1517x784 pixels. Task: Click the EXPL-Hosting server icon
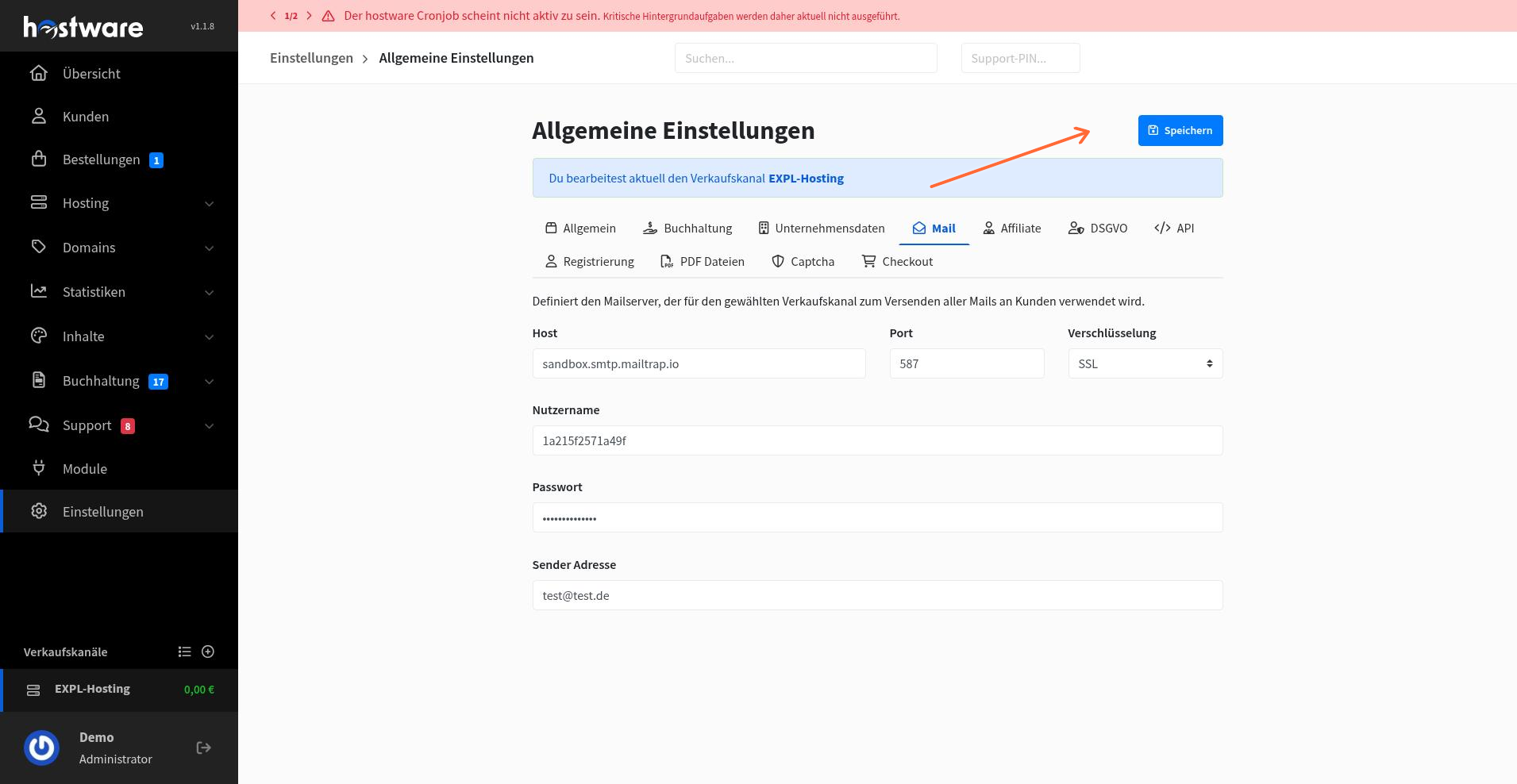point(33,690)
